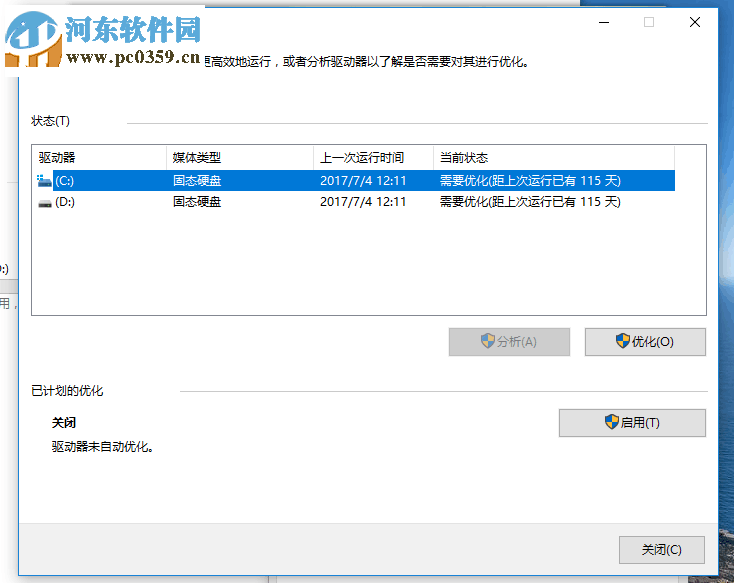Click last run time in D: row
Screen dimensions: 734x583
coord(363,202)
